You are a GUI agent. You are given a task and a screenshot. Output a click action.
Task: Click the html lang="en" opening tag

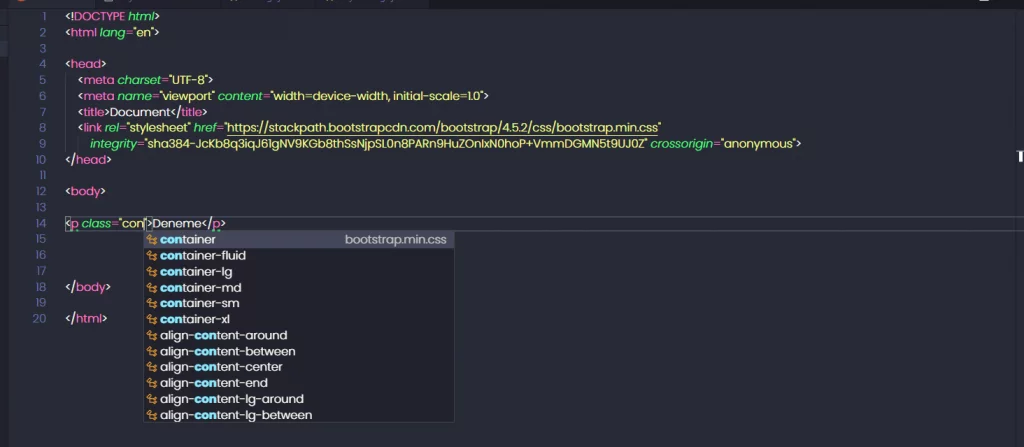(112, 32)
